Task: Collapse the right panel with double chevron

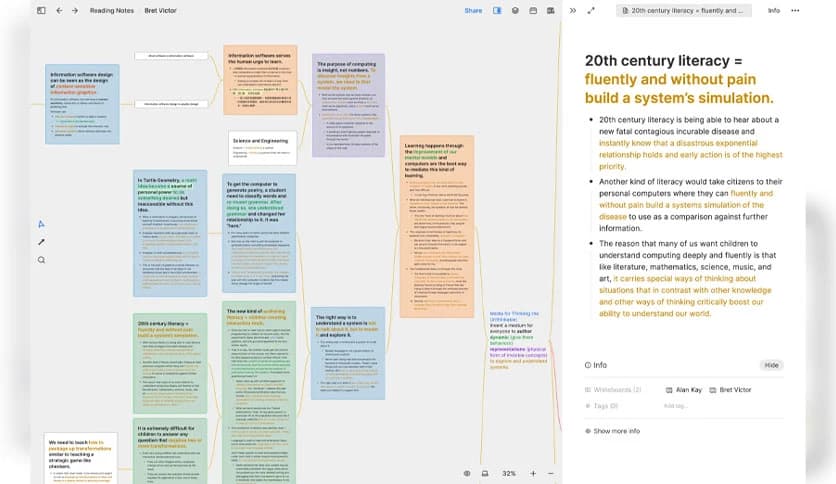Action: pyautogui.click(x=573, y=11)
